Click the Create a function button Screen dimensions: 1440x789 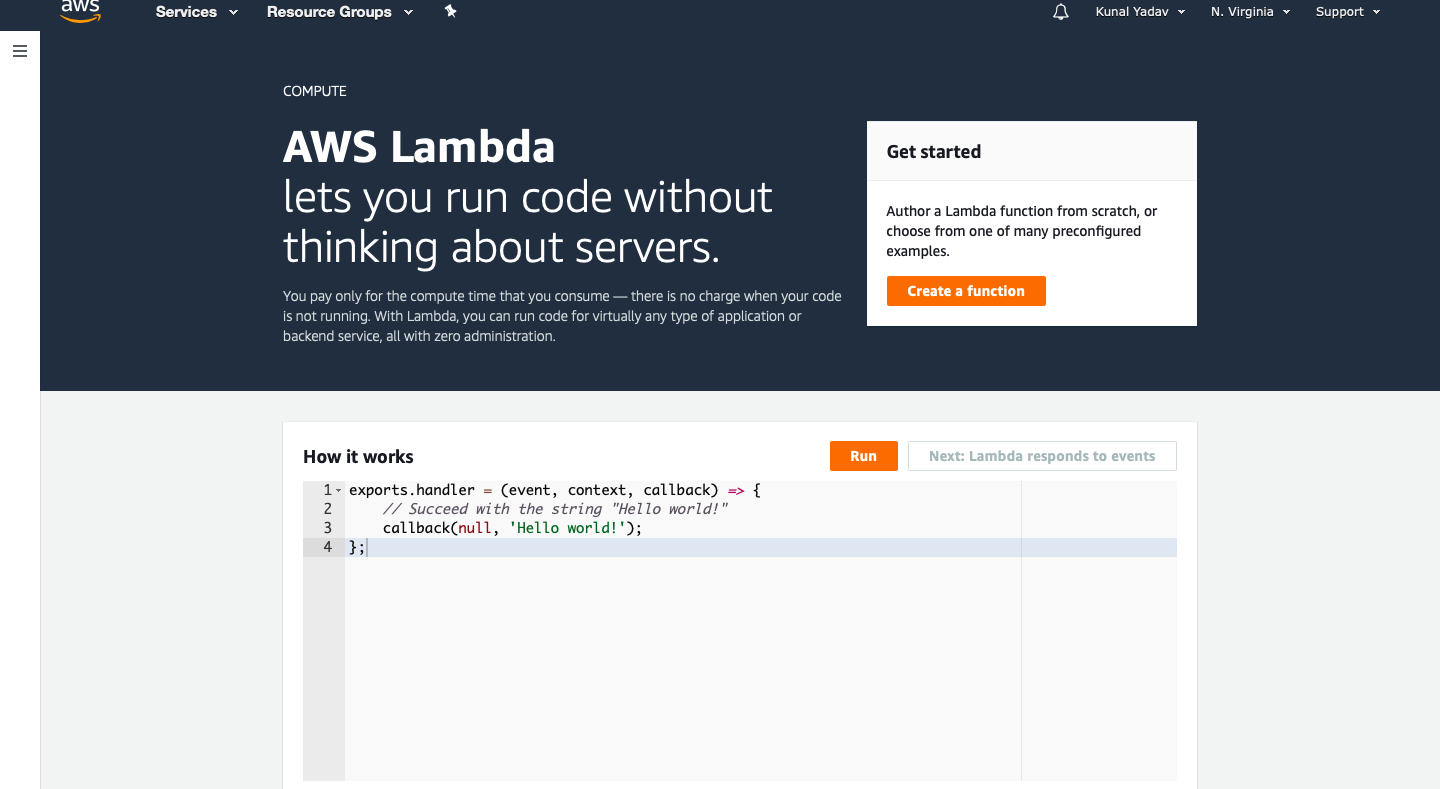pos(966,291)
